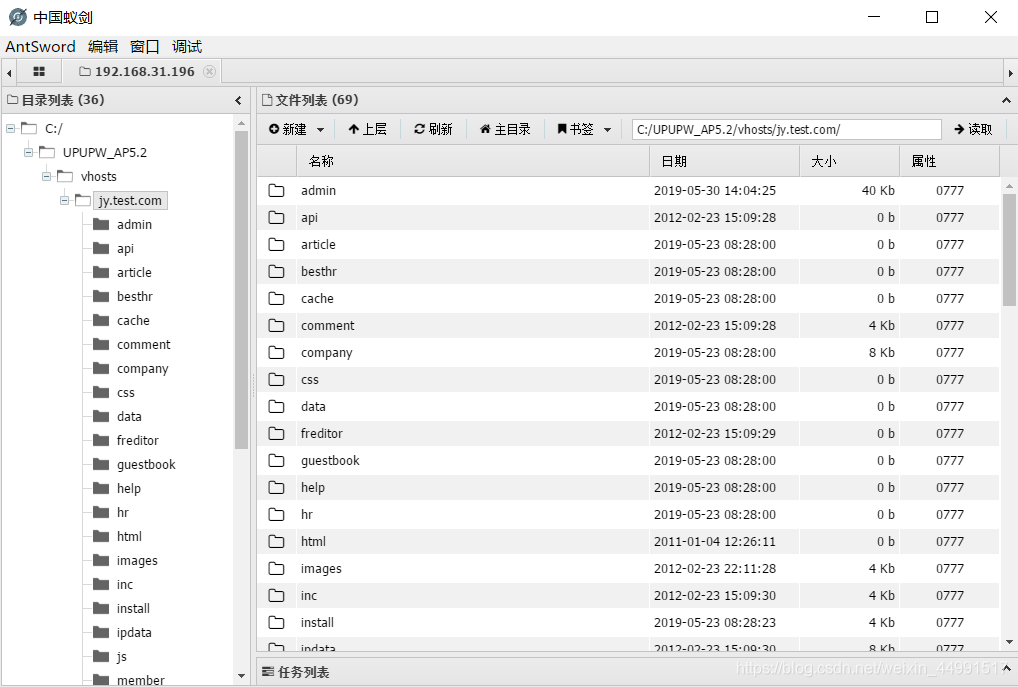
Task: Open the 编辑 menu
Action: coord(103,47)
